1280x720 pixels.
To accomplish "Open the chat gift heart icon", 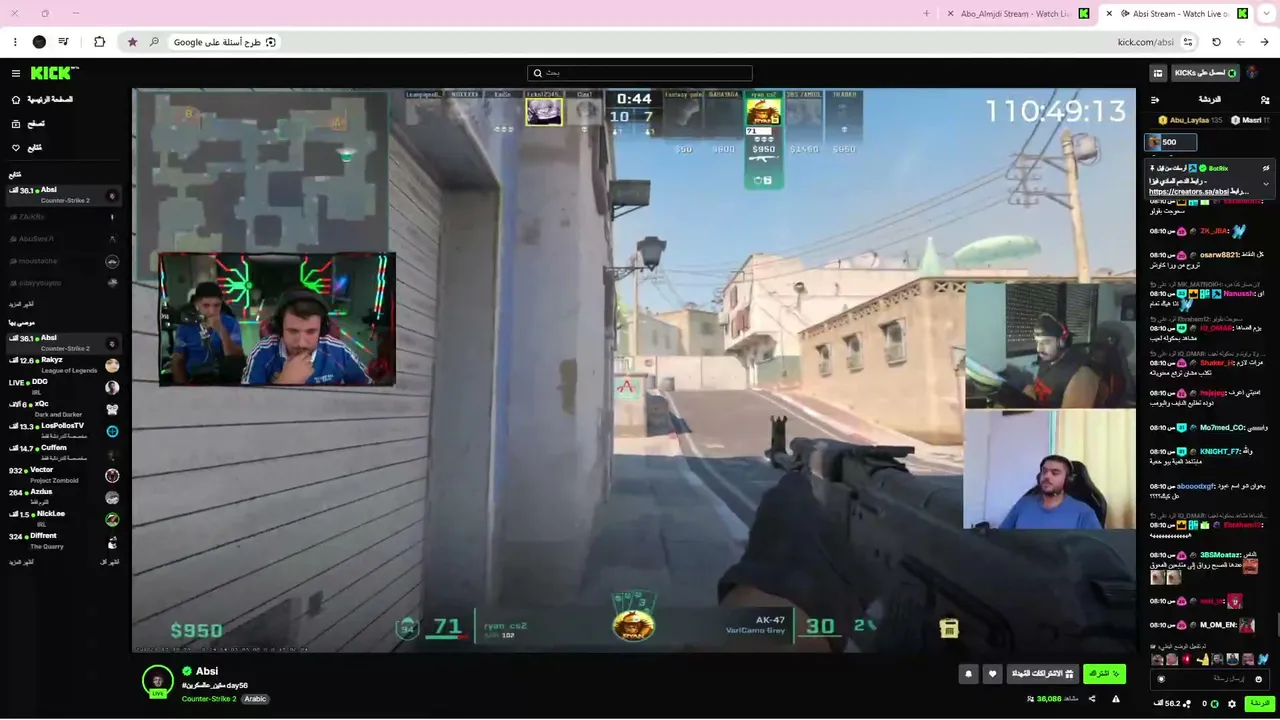I will 1161,679.
